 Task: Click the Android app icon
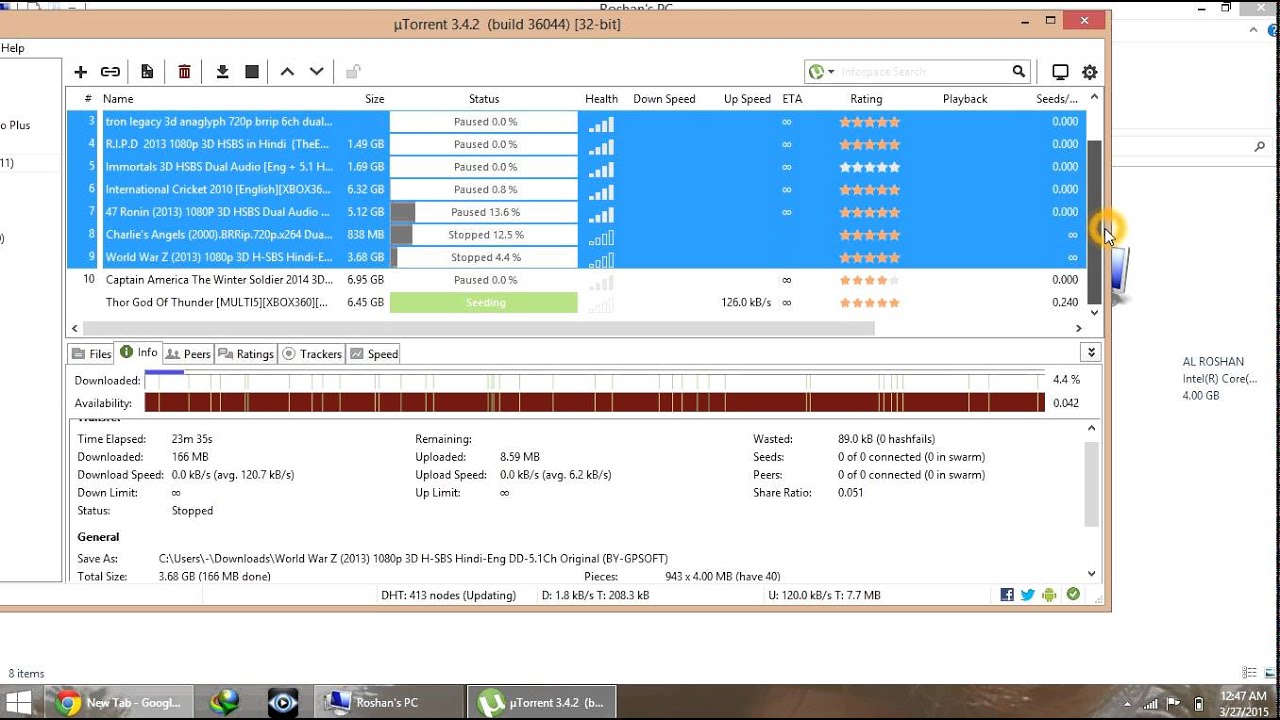coord(1049,595)
